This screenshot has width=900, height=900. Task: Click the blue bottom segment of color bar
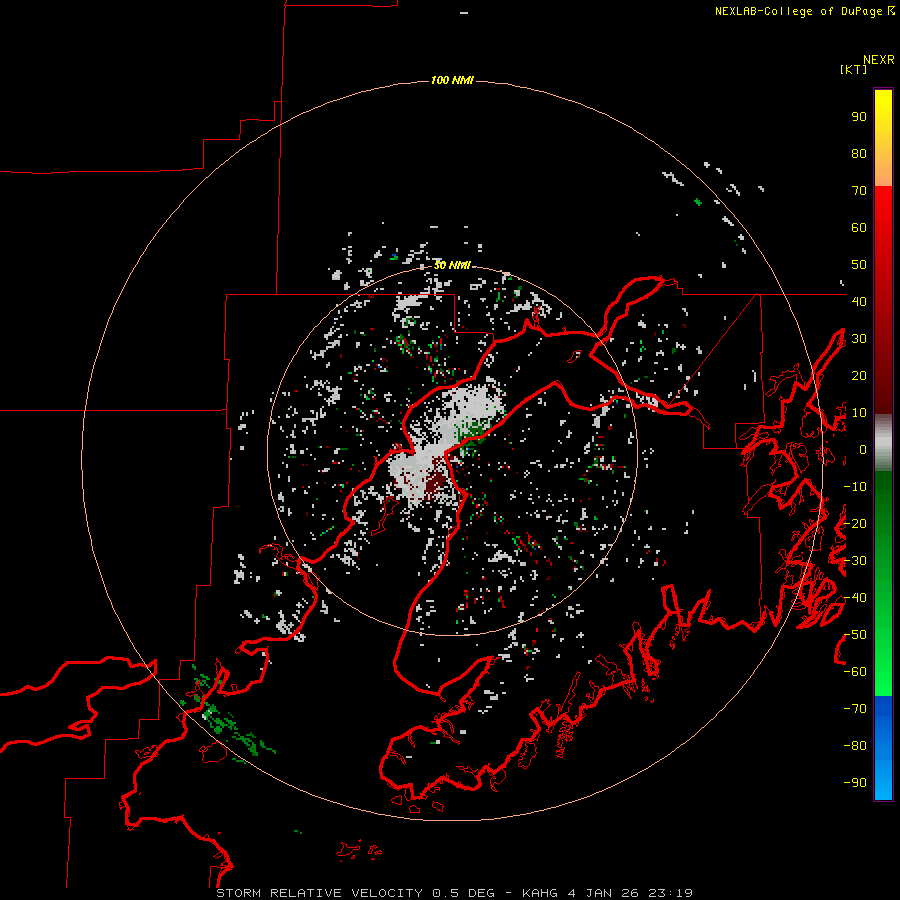883,748
